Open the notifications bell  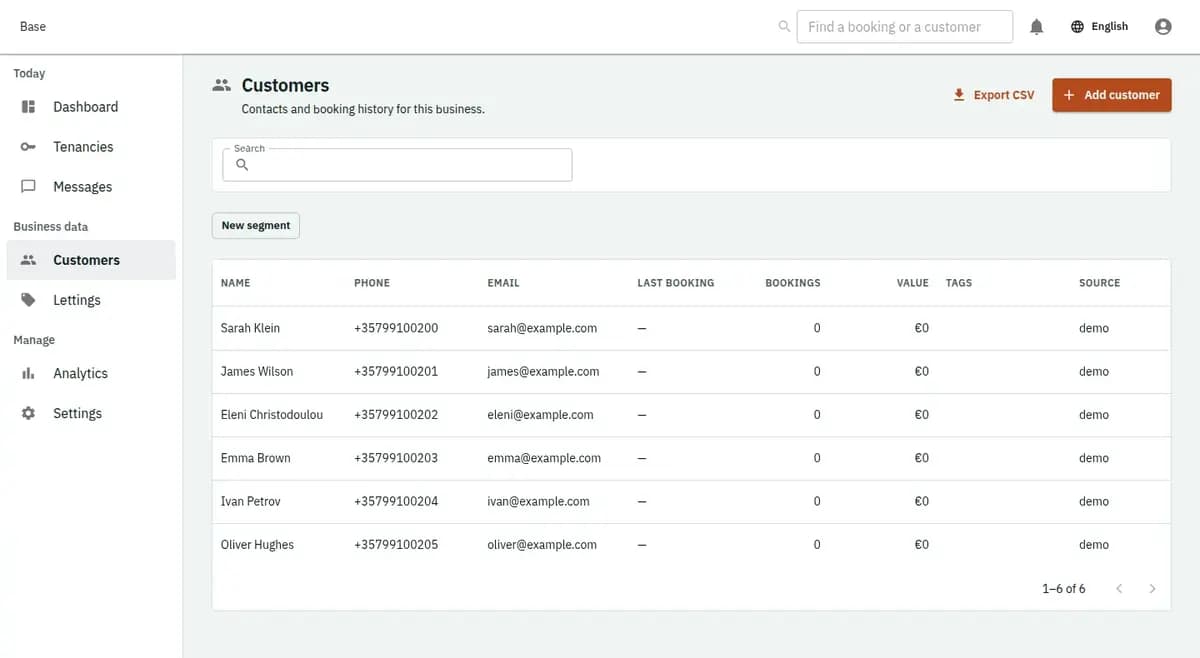(1037, 27)
